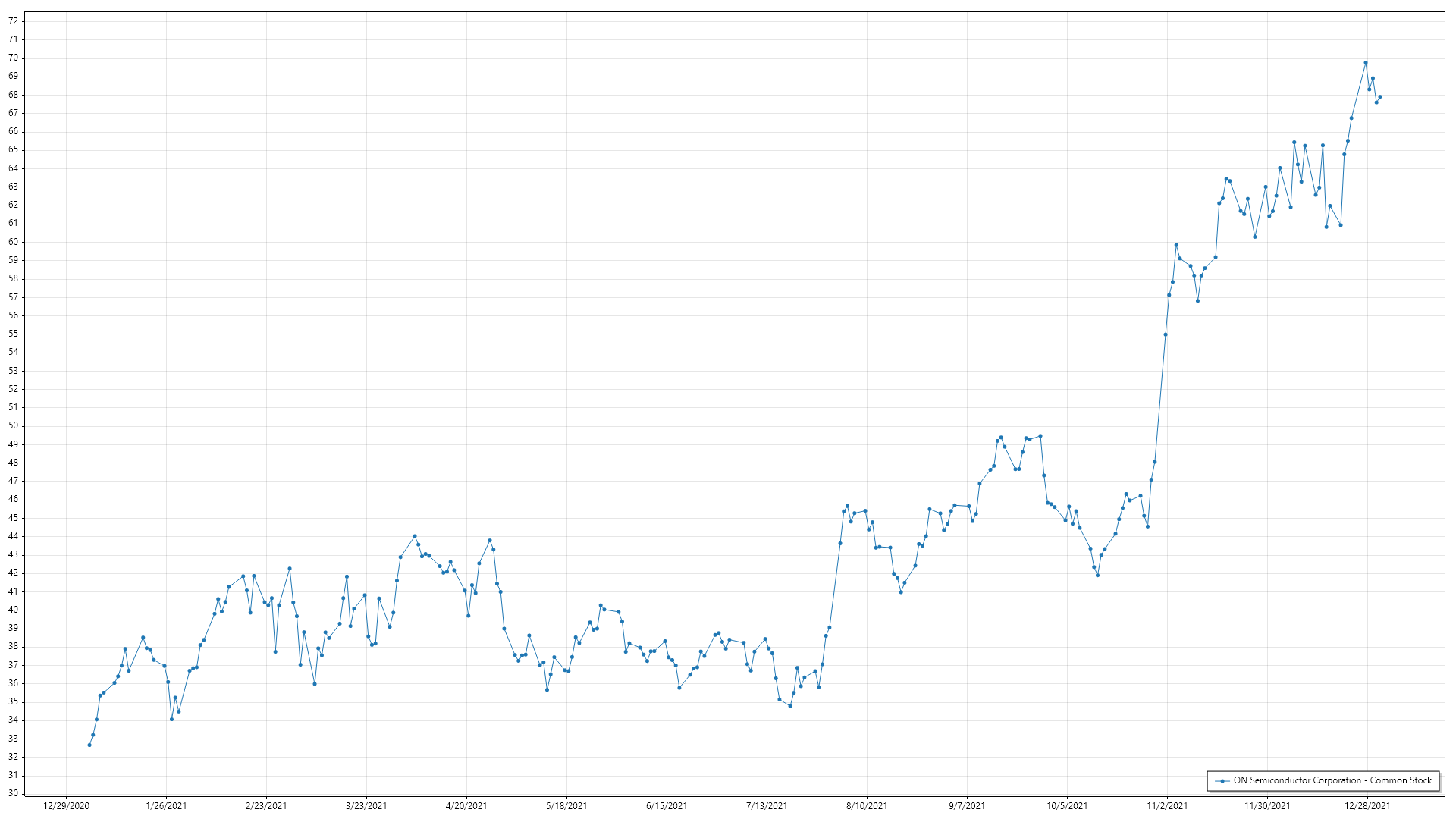Click the 9/7/2021 axis date
The image size is (1456, 819).
click(967, 806)
